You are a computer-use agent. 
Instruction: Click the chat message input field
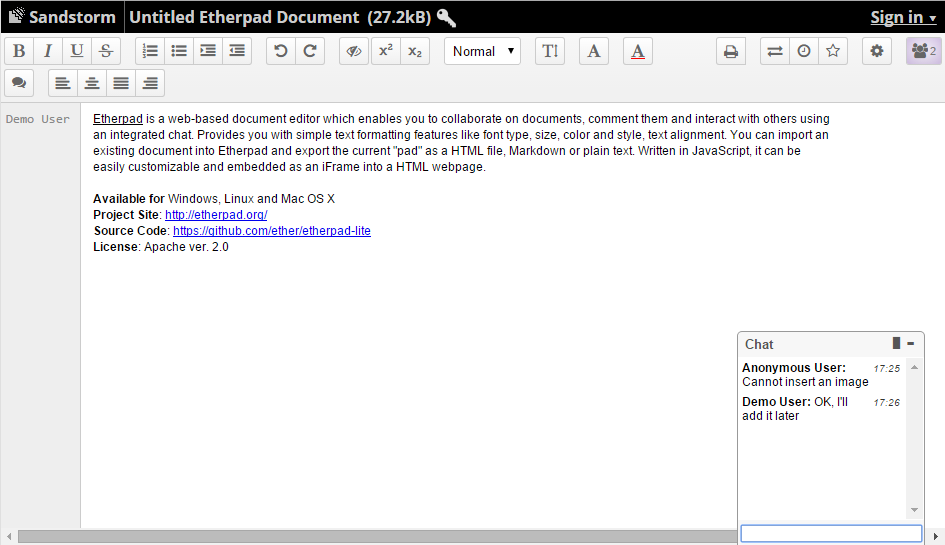(x=831, y=534)
